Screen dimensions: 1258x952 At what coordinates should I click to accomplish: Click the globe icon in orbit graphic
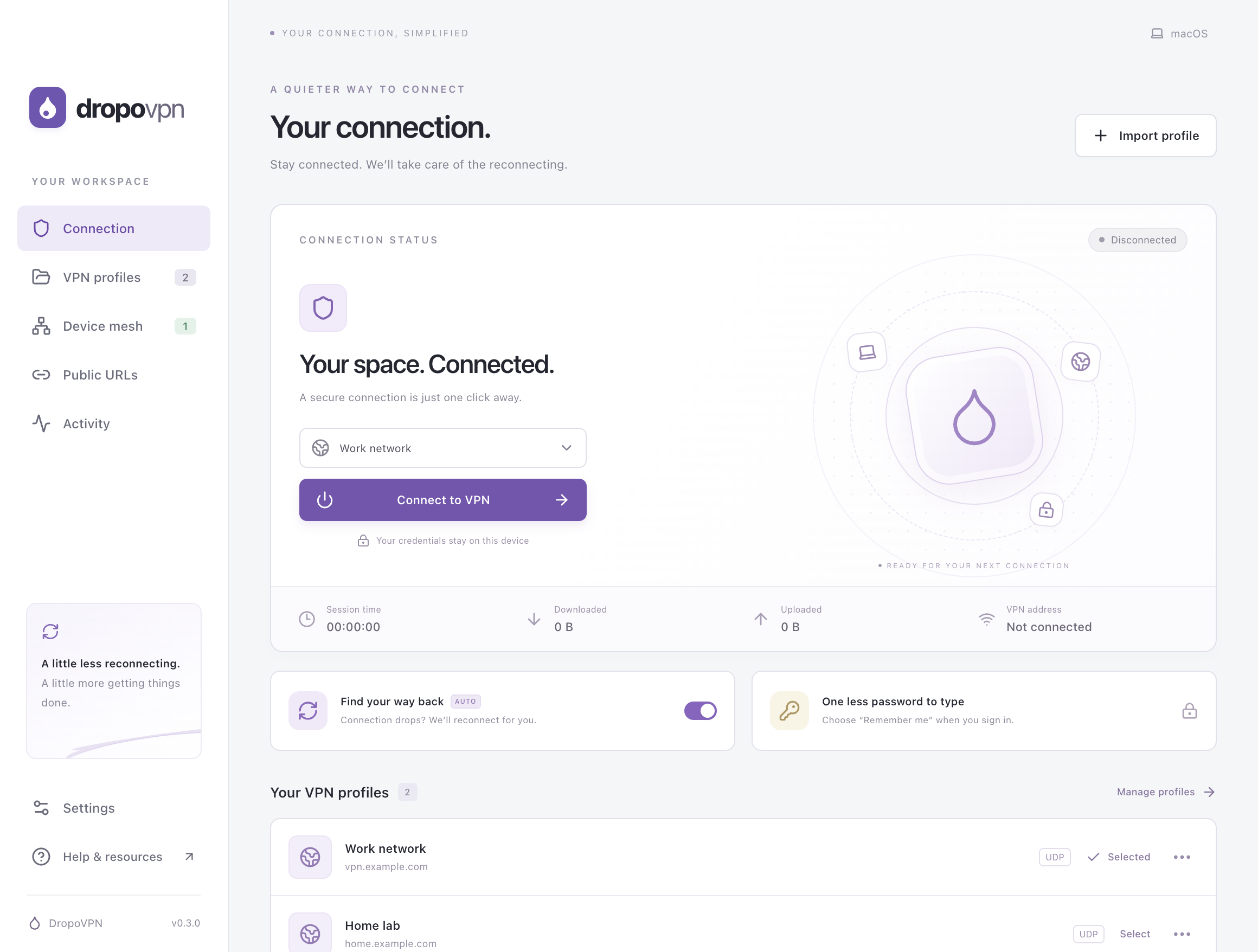(1080, 362)
